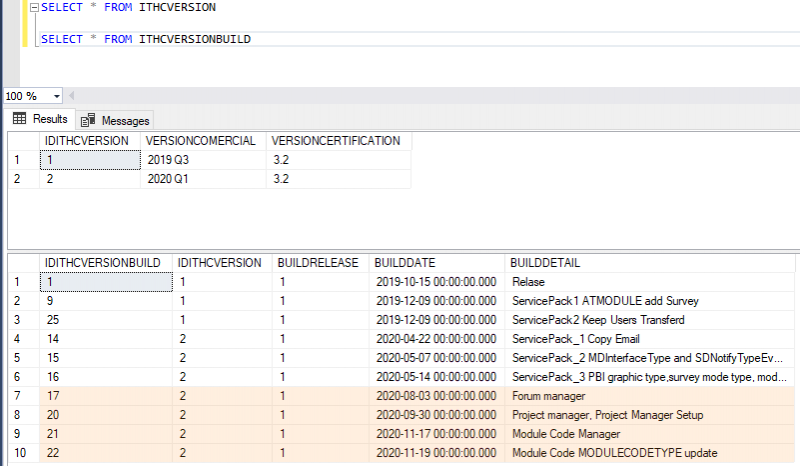Click the Messages tab icon
This screenshot has width=800, height=466.
click(x=88, y=120)
